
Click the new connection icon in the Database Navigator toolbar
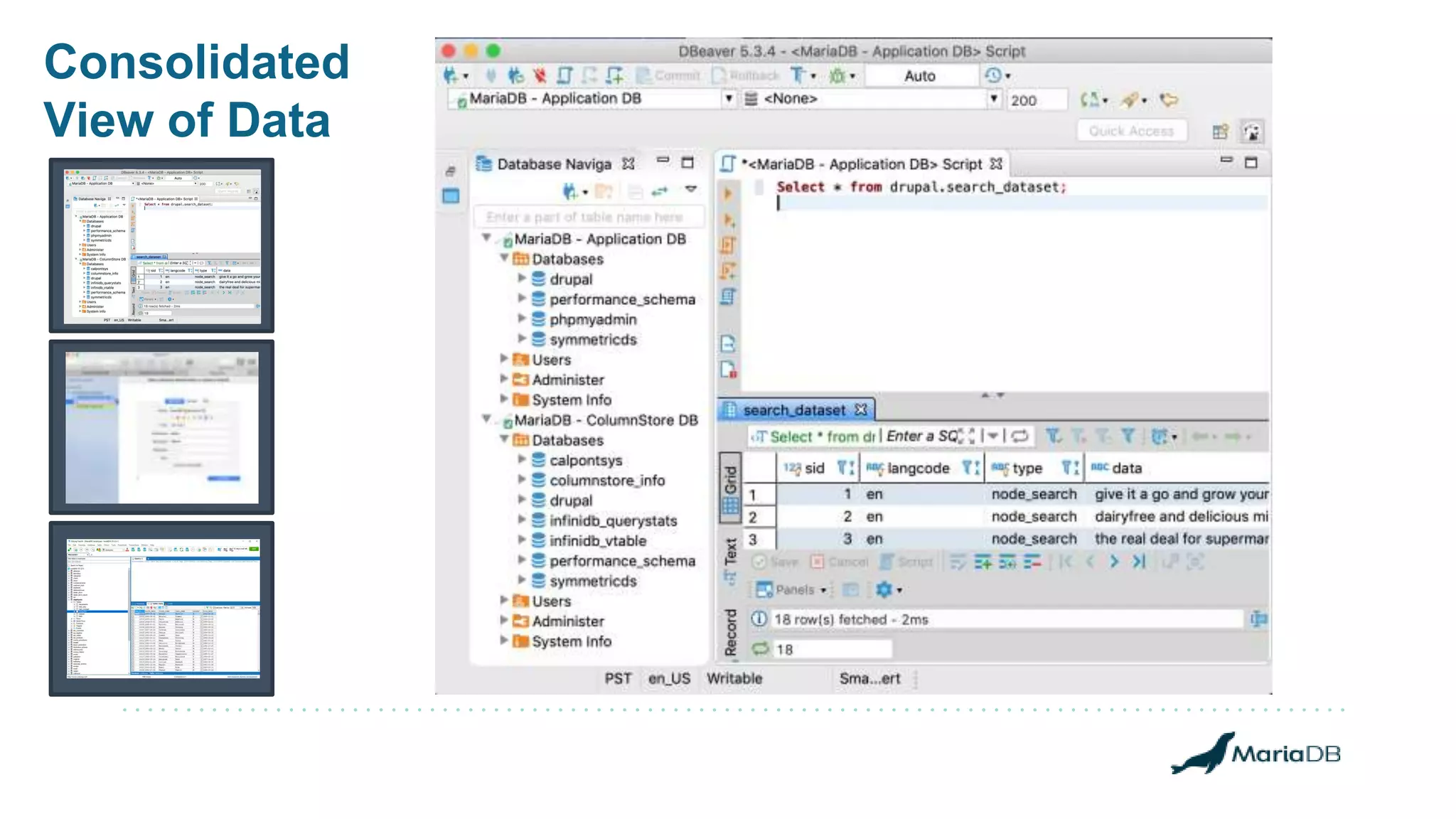coord(569,191)
